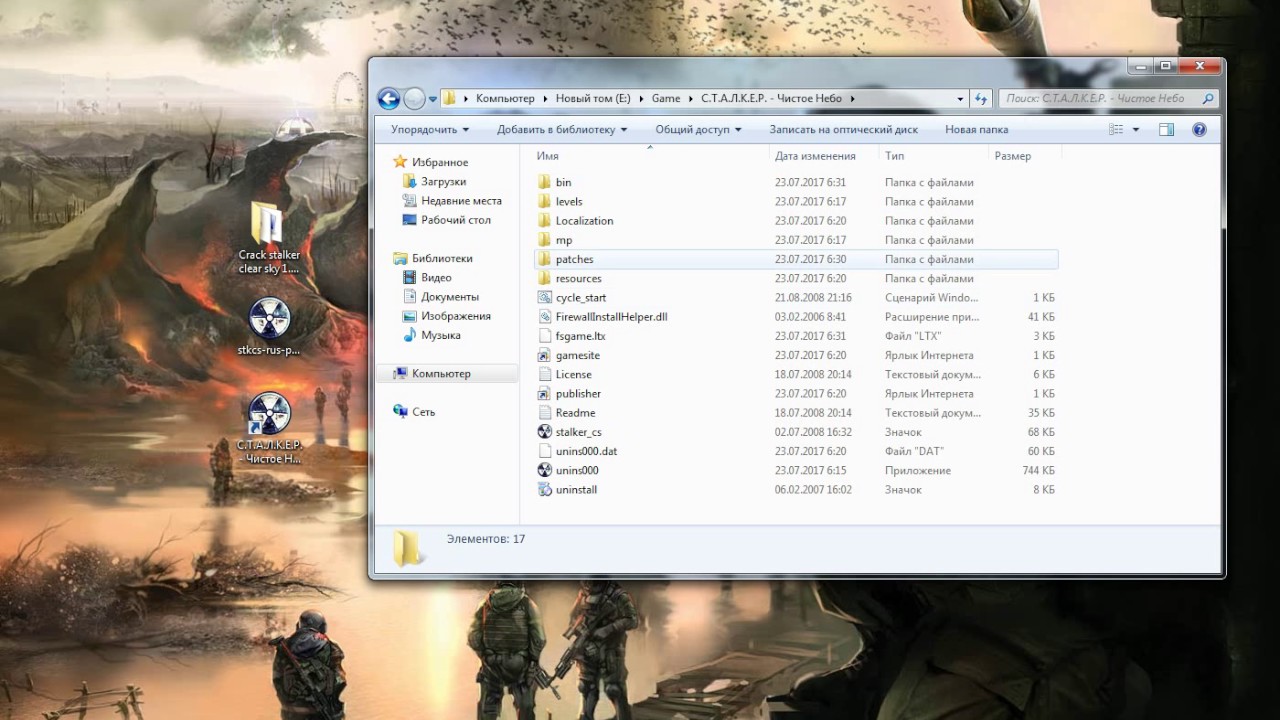Click size '744 КБ' of unins000

[1038, 471]
